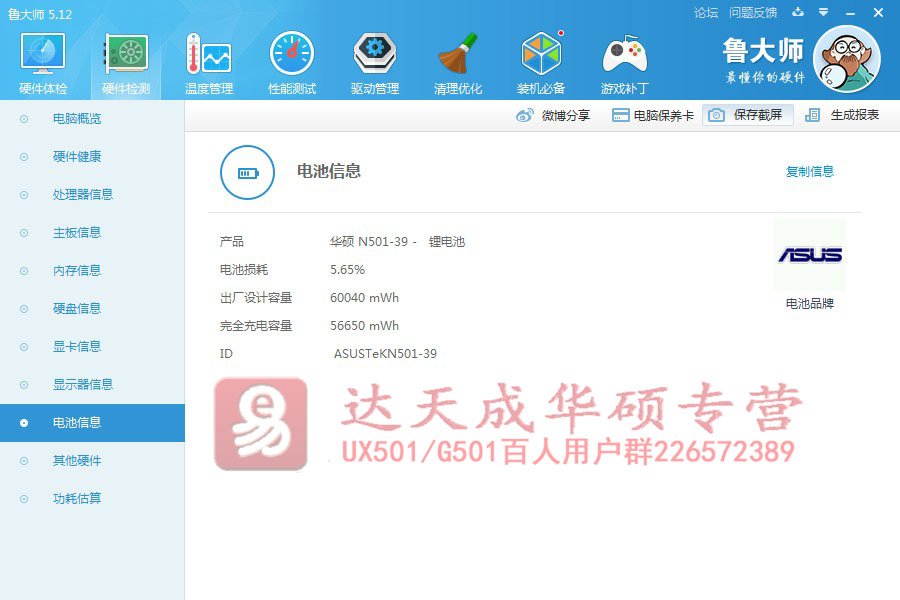Click the battery icon beside 电池信息

click(247, 172)
